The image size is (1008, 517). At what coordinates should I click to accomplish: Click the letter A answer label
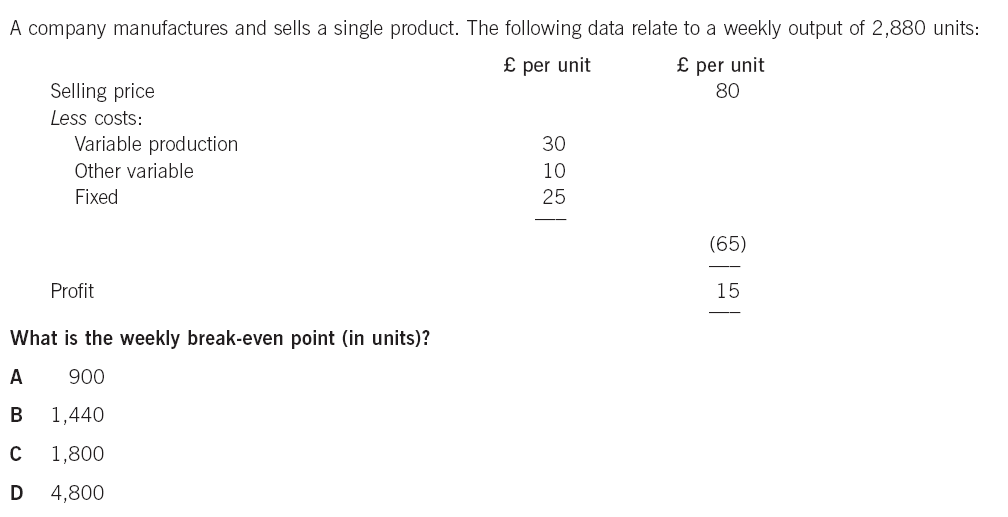point(17,377)
